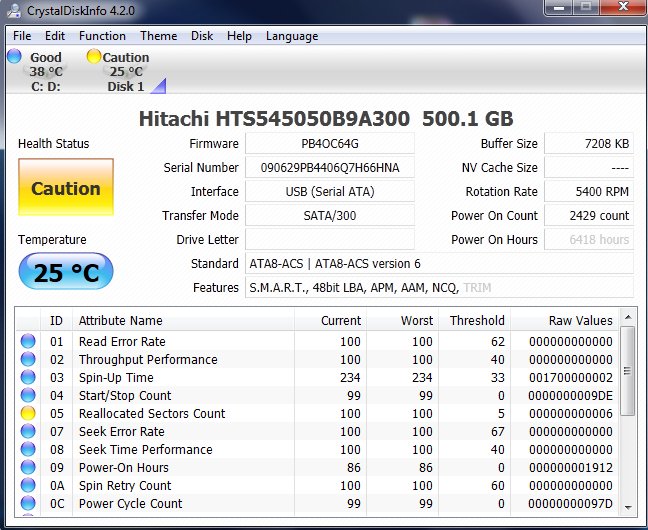Open the Help menu
Image resolution: width=648 pixels, height=530 pixels.
[239, 36]
